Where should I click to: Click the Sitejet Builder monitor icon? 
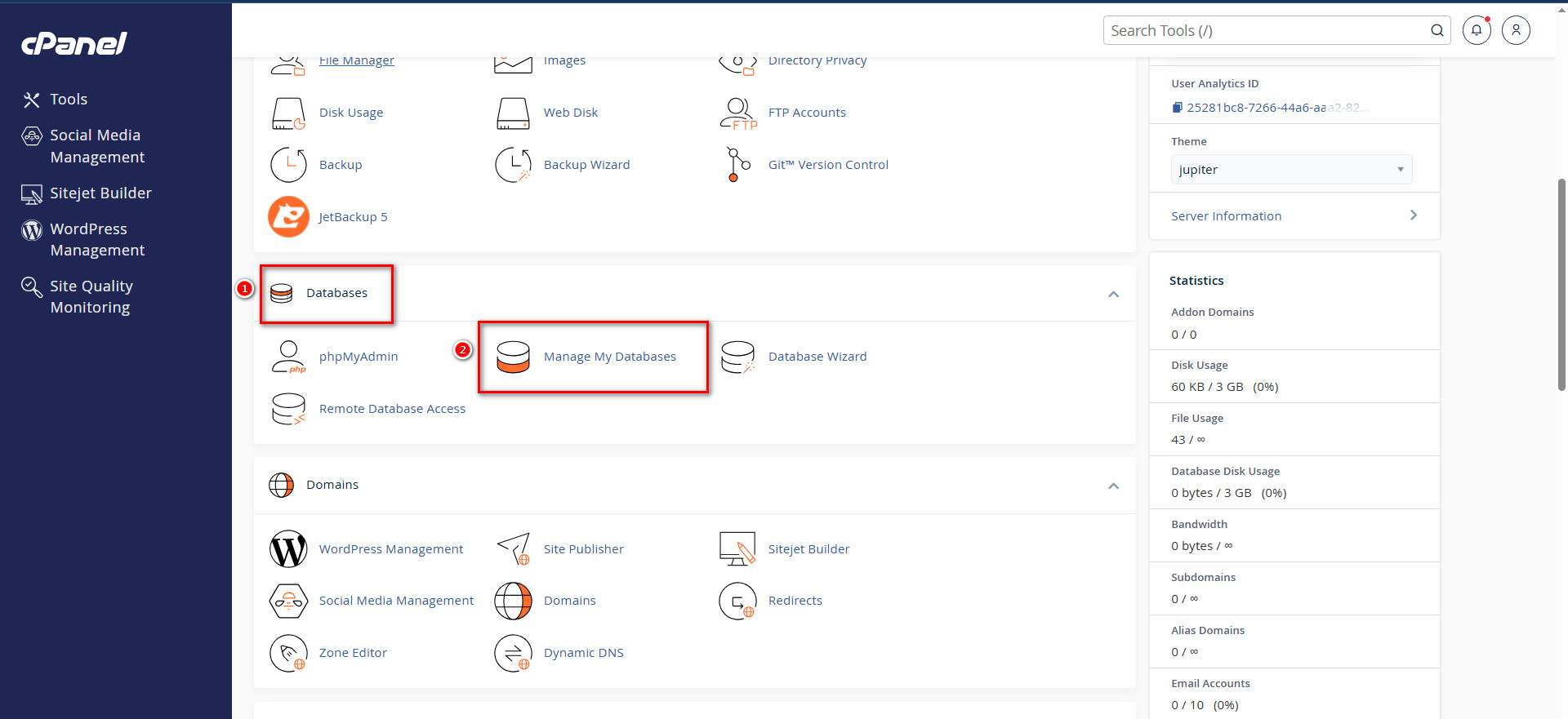738,549
